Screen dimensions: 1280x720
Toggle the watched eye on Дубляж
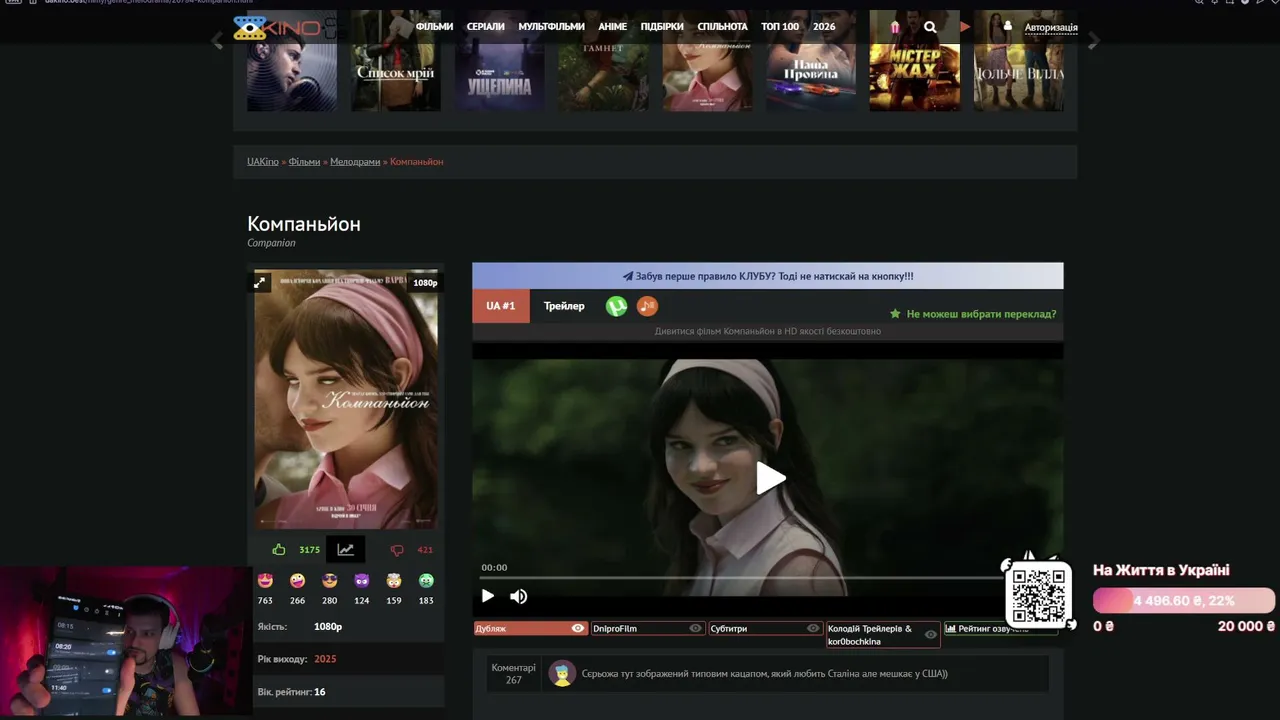pyautogui.click(x=577, y=628)
